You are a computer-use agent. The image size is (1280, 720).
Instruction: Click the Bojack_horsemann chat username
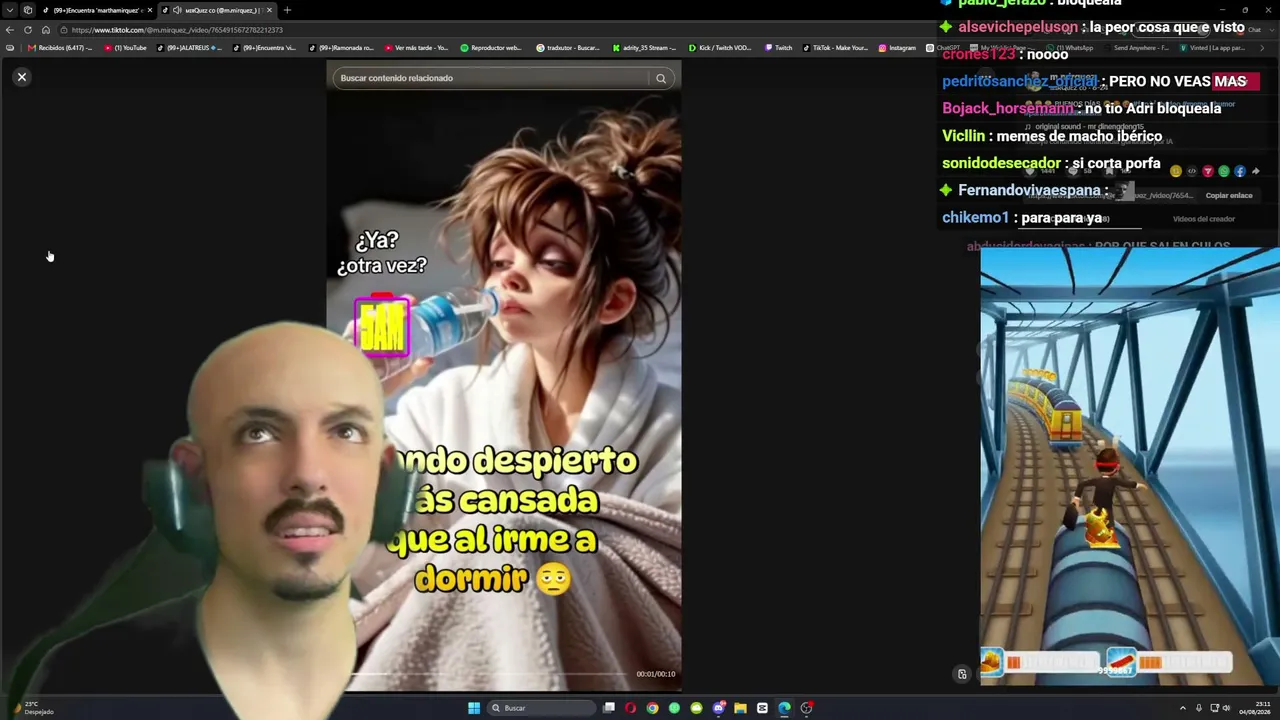1009,108
